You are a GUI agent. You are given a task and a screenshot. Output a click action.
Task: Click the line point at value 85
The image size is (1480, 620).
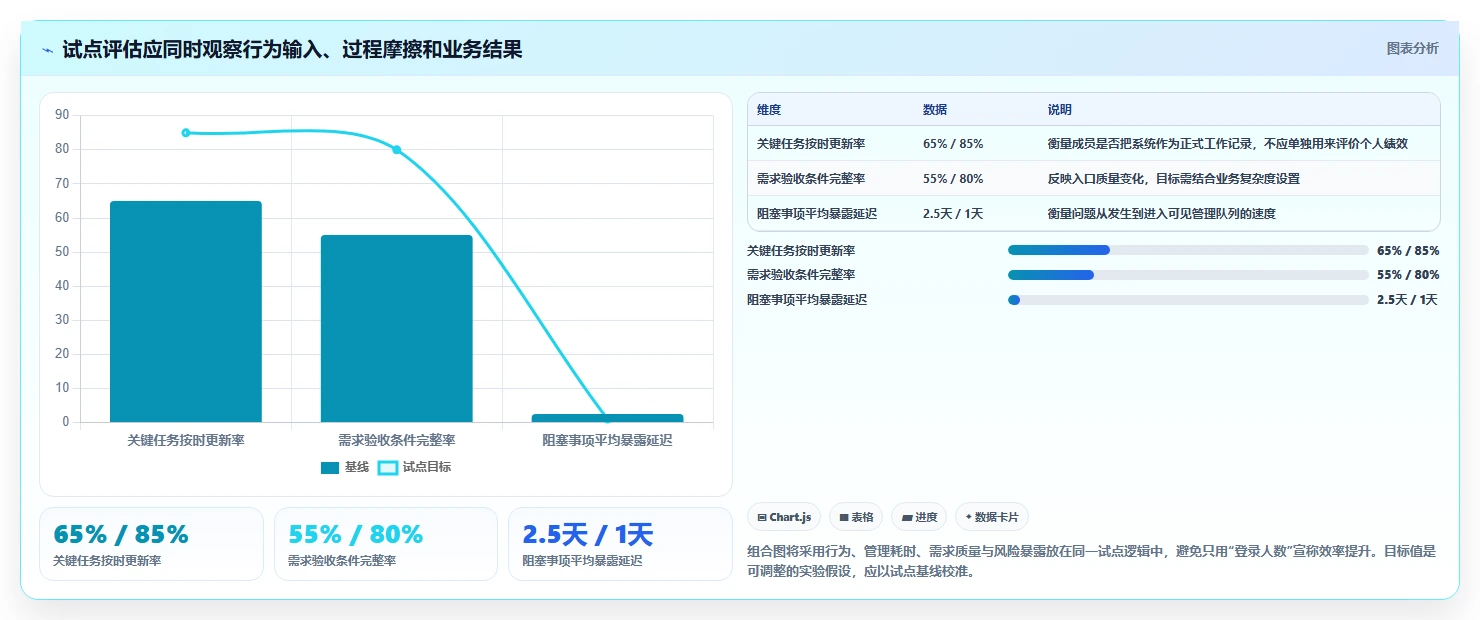[x=186, y=132]
